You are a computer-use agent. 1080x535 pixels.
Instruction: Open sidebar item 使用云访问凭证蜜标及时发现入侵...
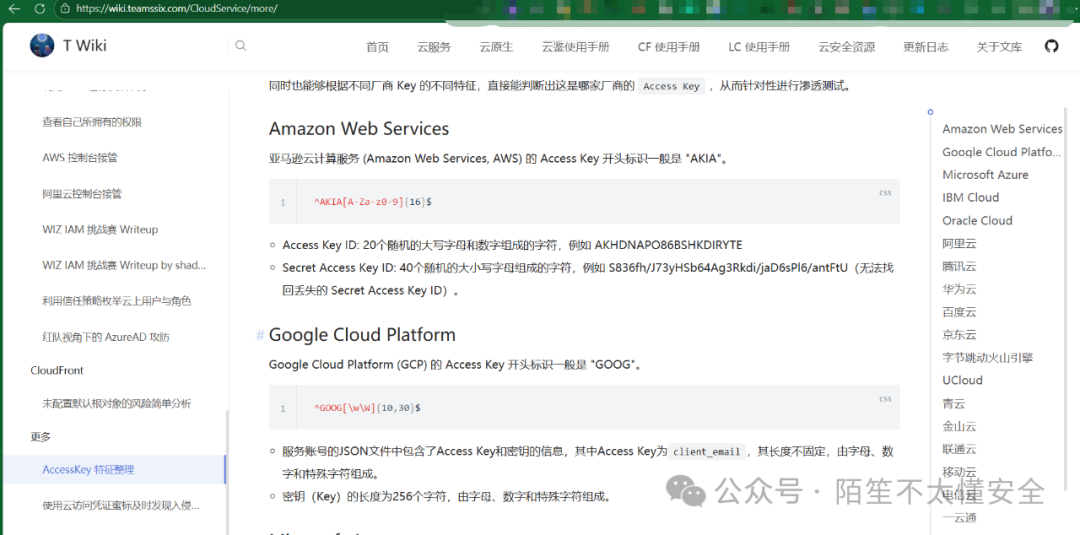(x=121, y=505)
